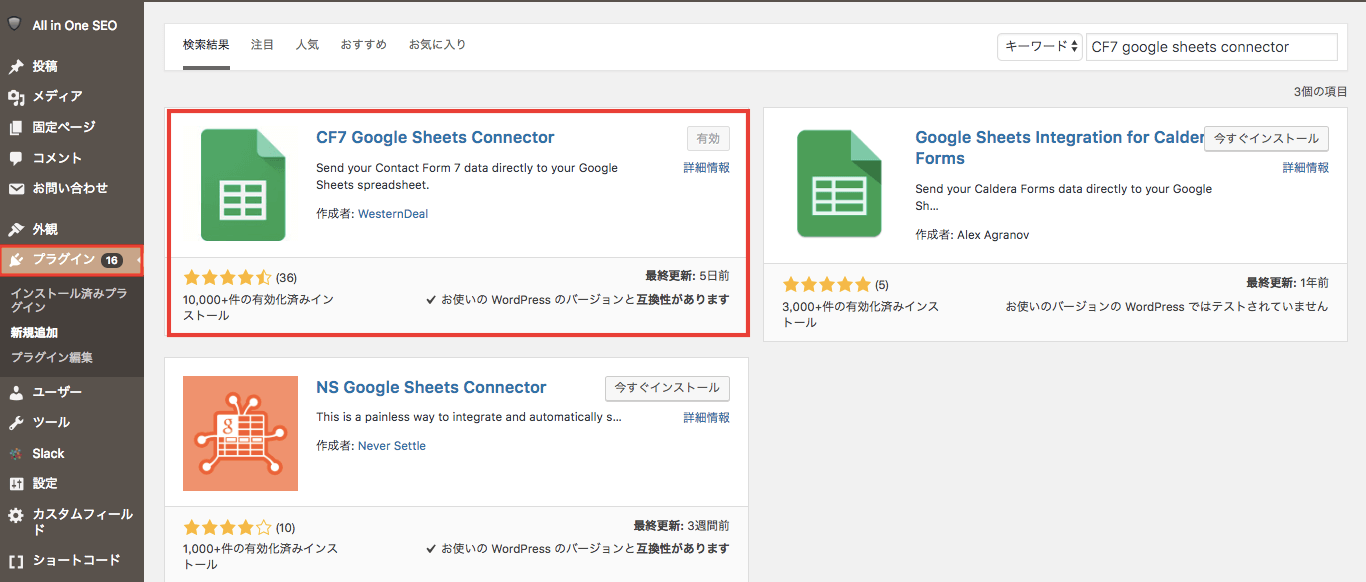Open the お気に入り tab
This screenshot has width=1366, height=582.
pyautogui.click(x=437, y=45)
